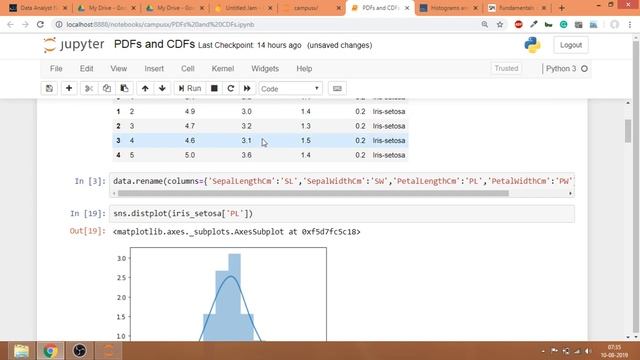The width and height of the screenshot is (640, 360).
Task: Open the Widgets menu
Action: tap(265, 69)
